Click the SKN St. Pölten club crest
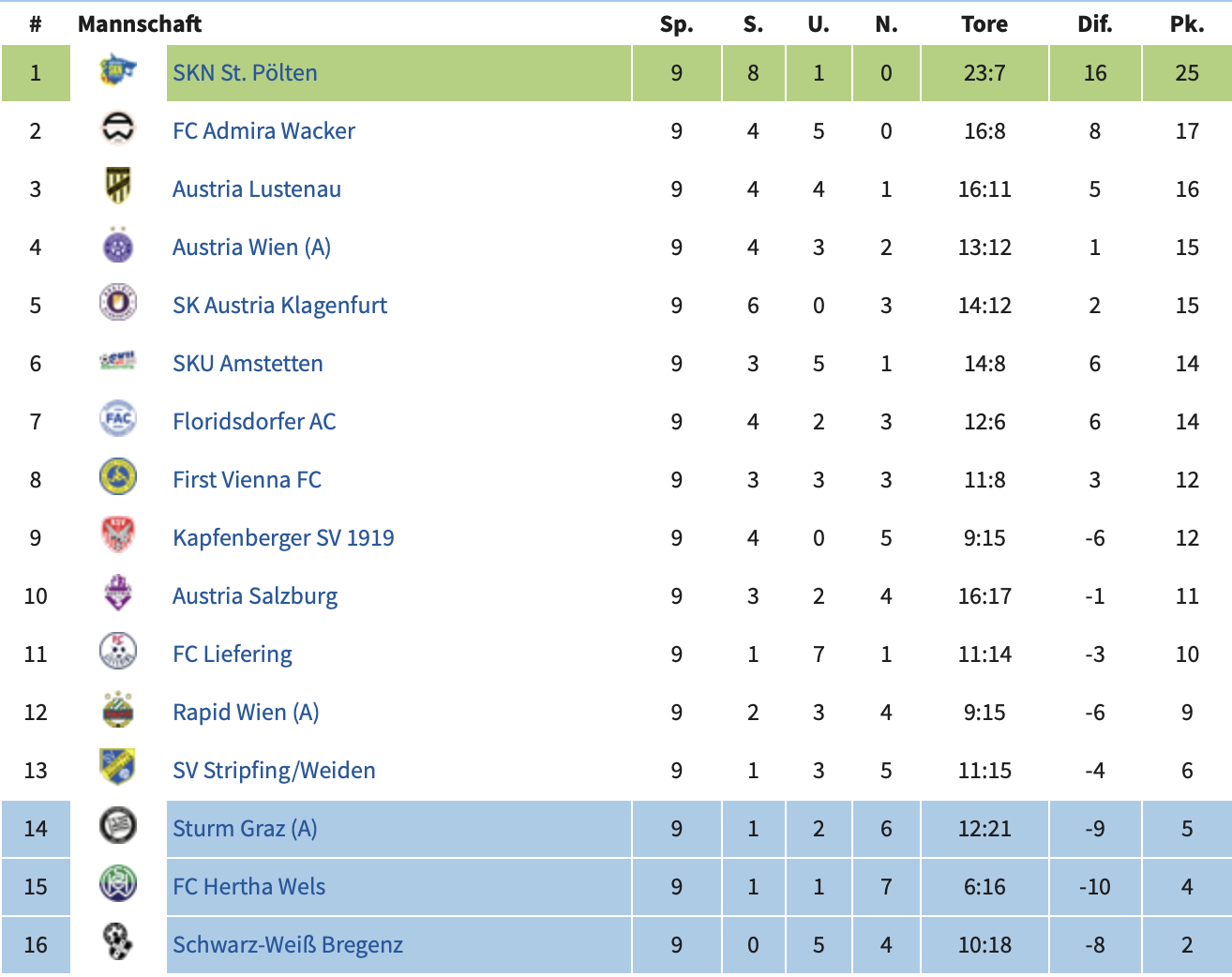The width and height of the screenshot is (1232, 977). click(118, 71)
